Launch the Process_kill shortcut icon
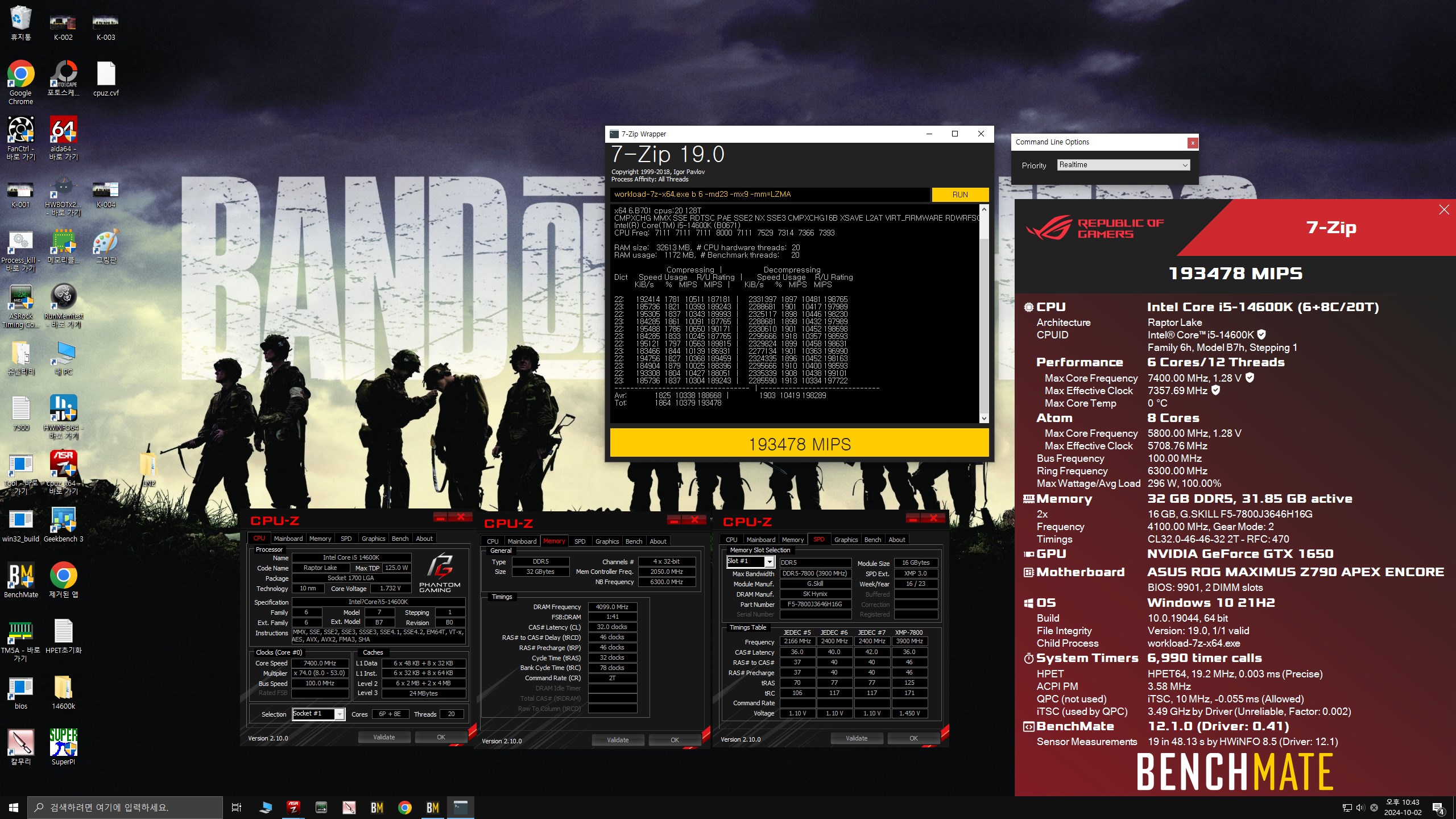Screen dimensions: 1456x819 coord(20,251)
